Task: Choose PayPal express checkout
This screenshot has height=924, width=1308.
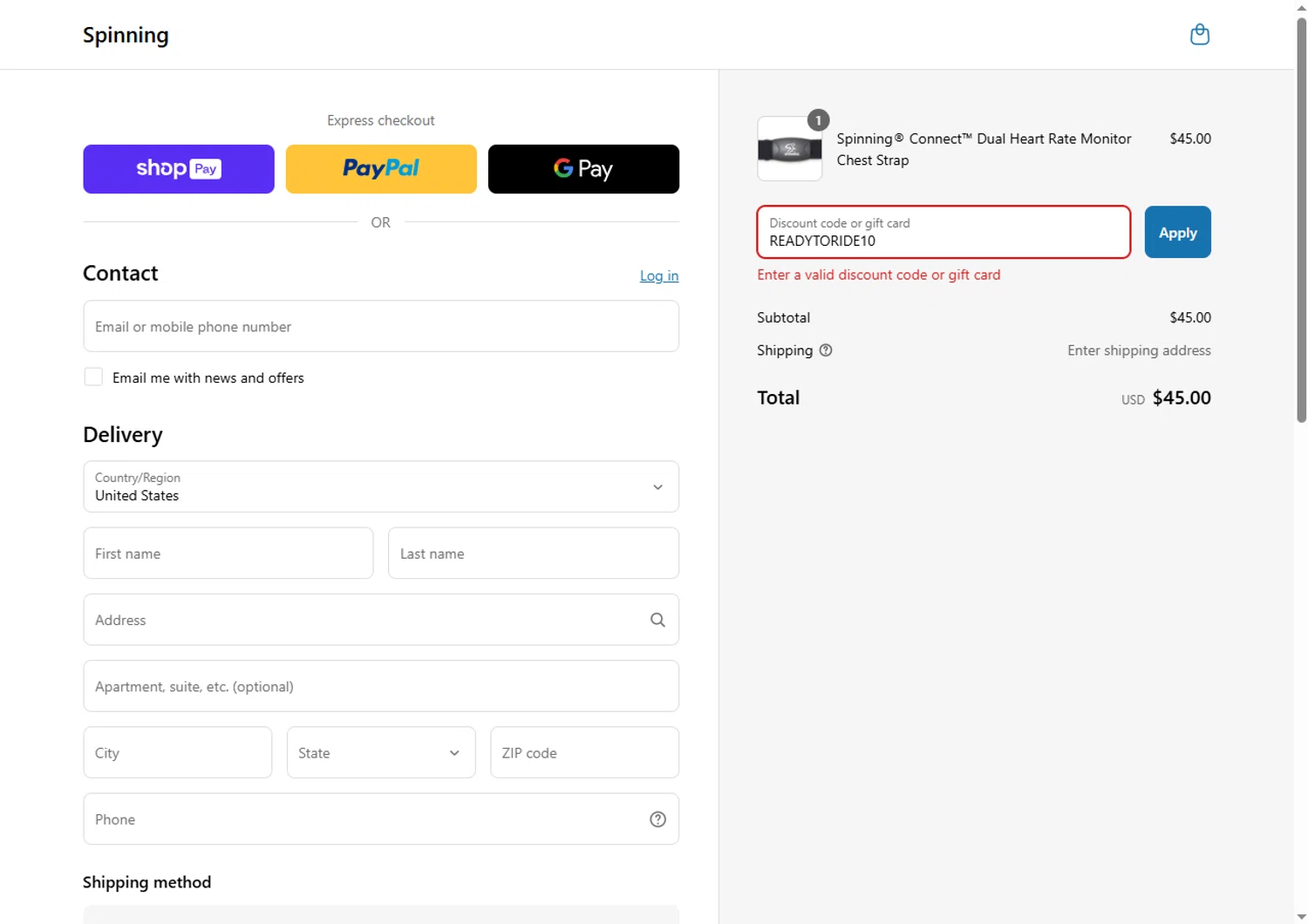Action: pos(381,169)
